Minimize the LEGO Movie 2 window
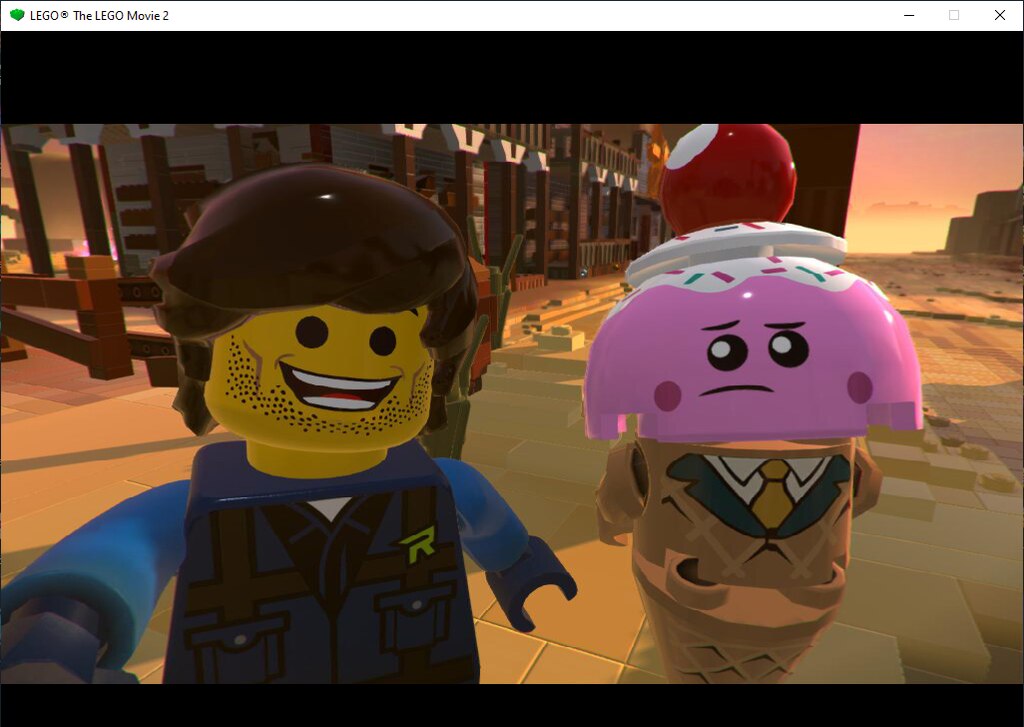Screen dimensions: 1024x727 coord(909,15)
